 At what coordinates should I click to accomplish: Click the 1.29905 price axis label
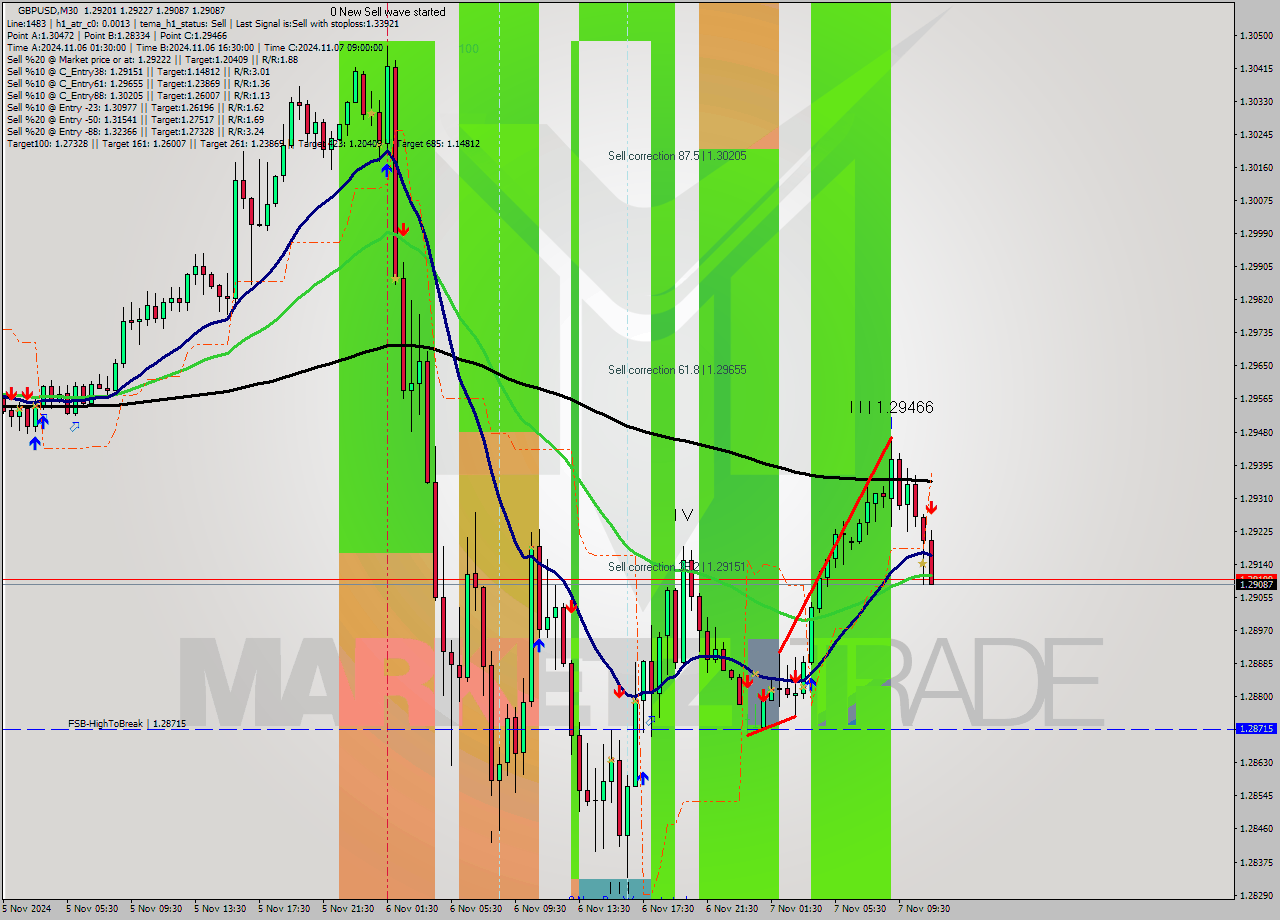[x=1256, y=266]
